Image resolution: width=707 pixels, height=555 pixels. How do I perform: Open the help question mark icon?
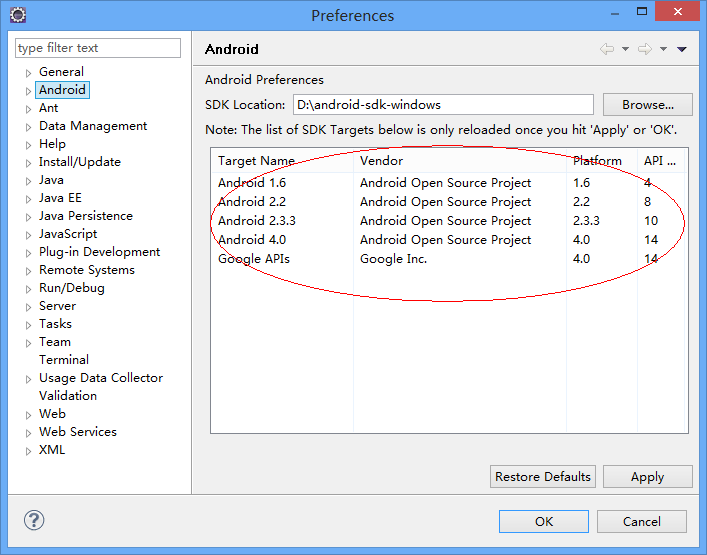point(34,520)
